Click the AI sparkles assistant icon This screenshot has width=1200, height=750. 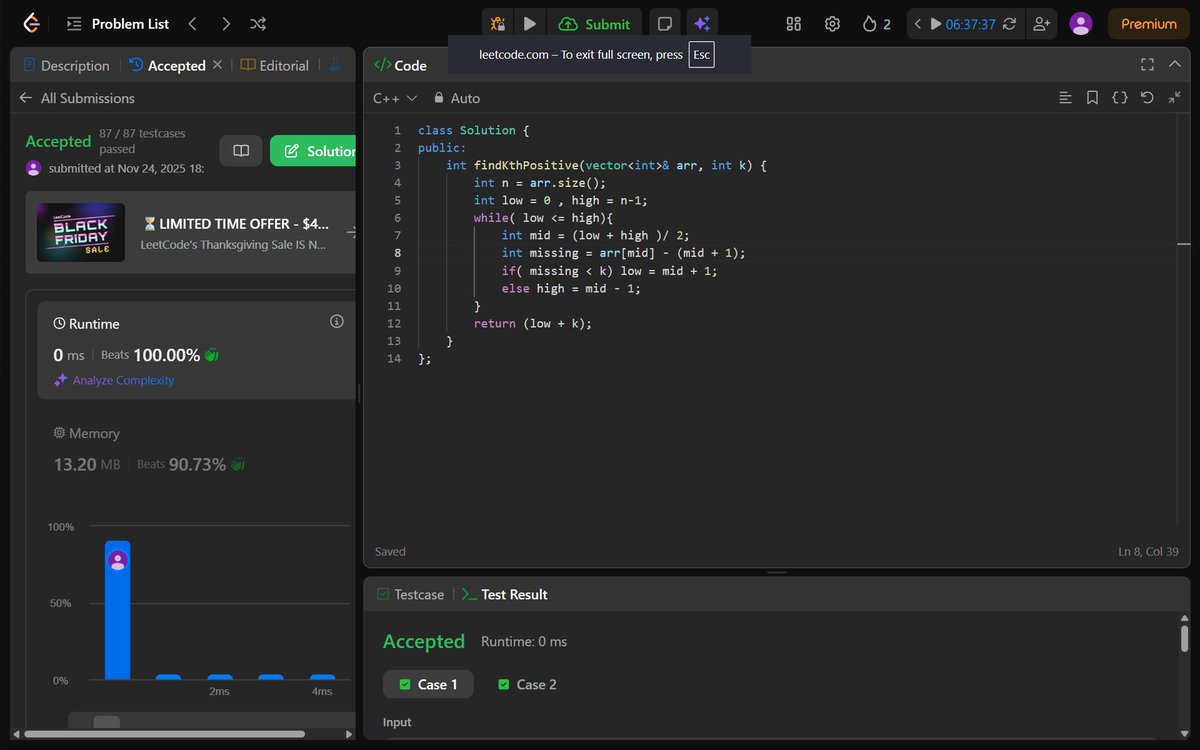(702, 23)
